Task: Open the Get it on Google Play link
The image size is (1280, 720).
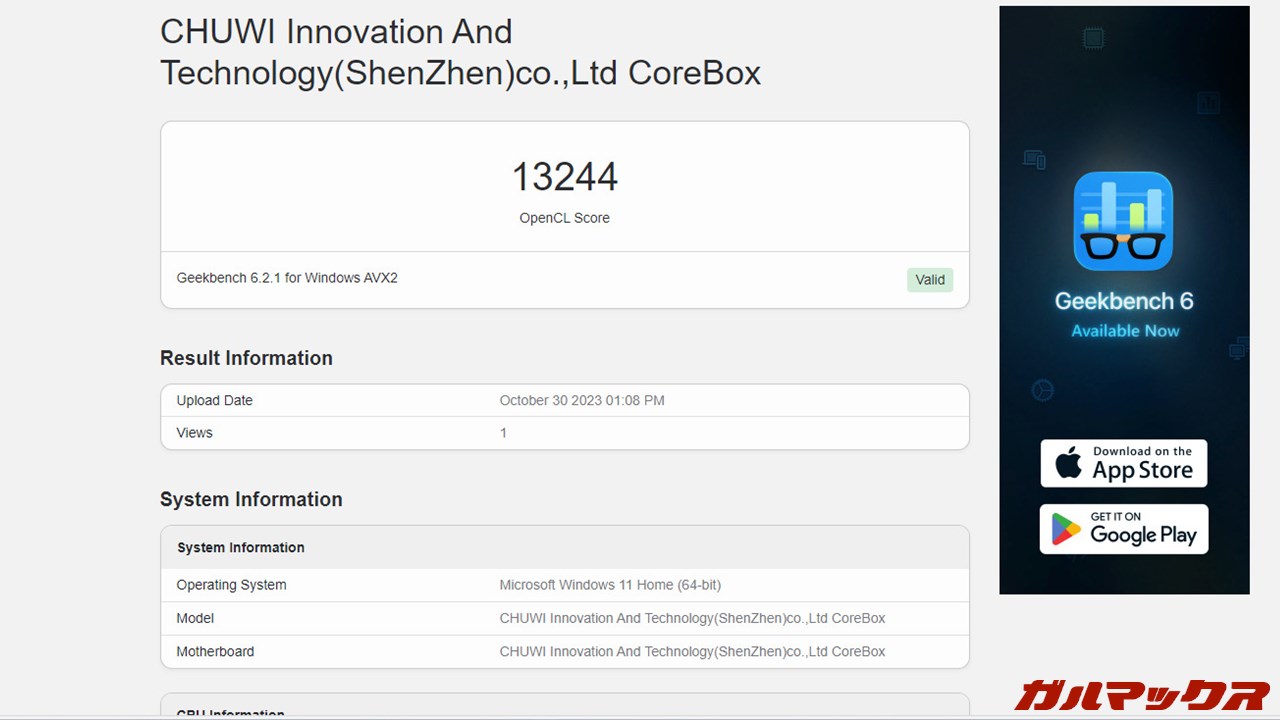Action: pos(1123,529)
